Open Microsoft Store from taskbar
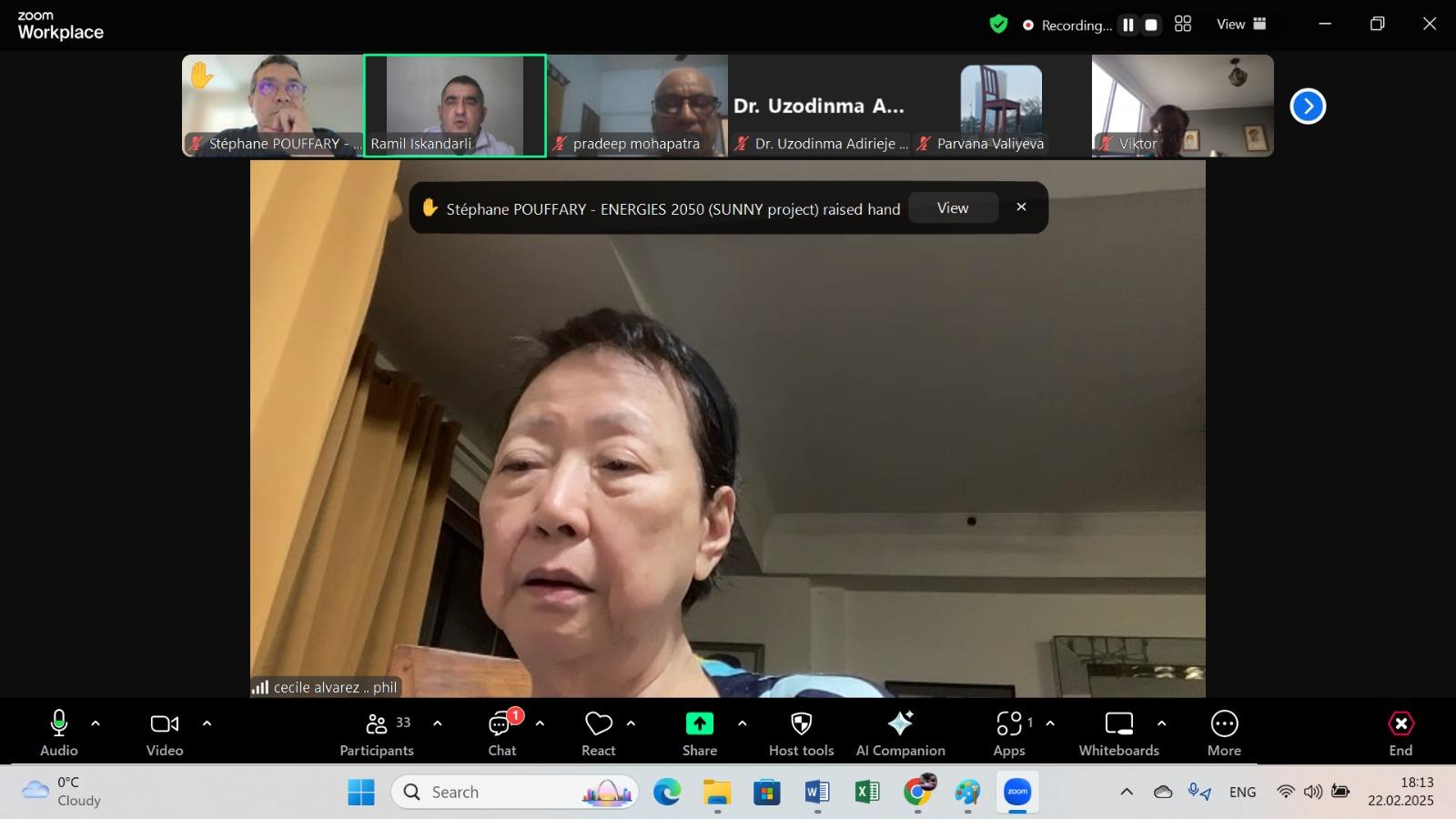The height and width of the screenshot is (819, 1456). click(x=767, y=793)
